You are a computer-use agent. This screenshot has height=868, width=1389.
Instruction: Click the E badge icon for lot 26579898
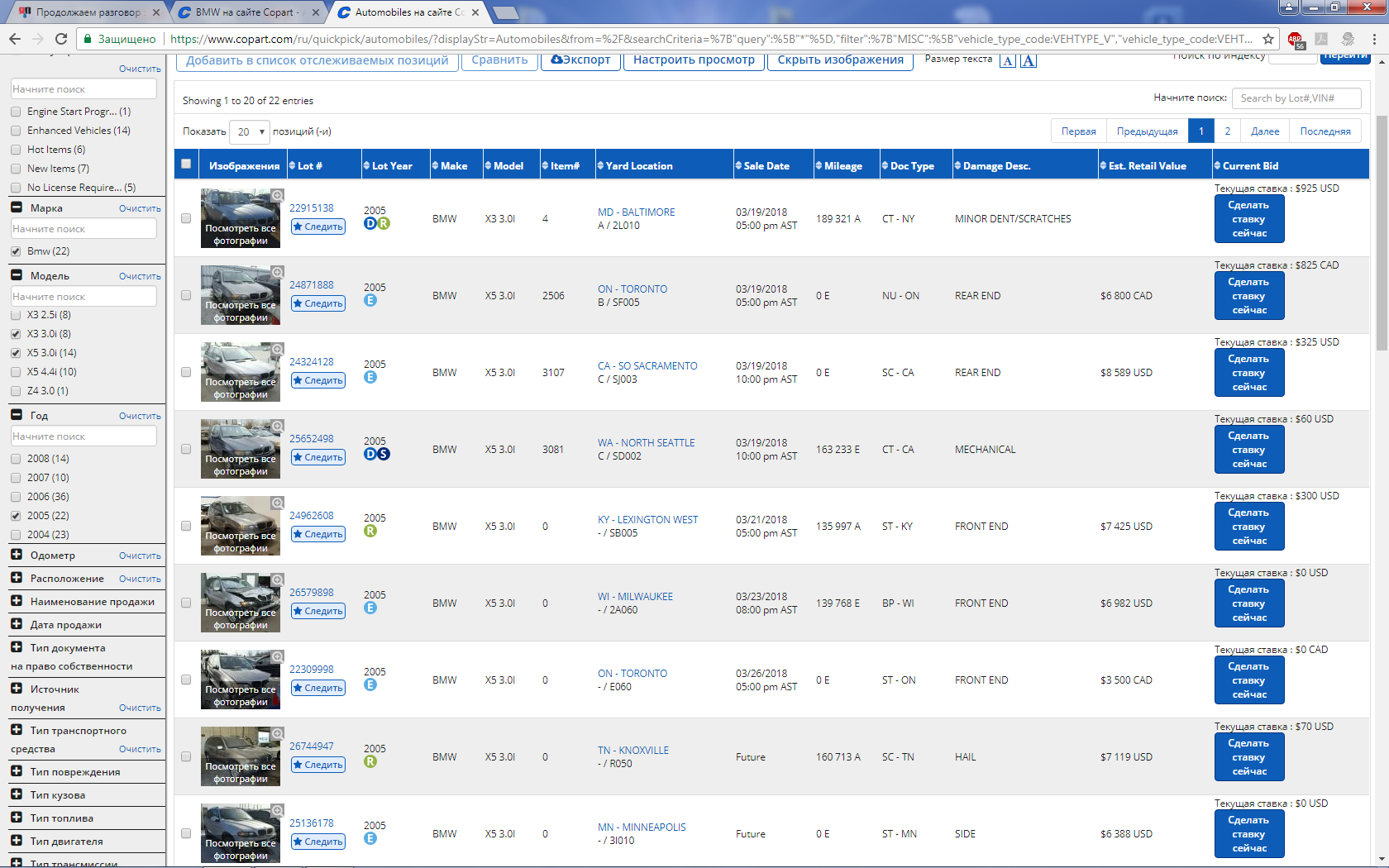[370, 608]
